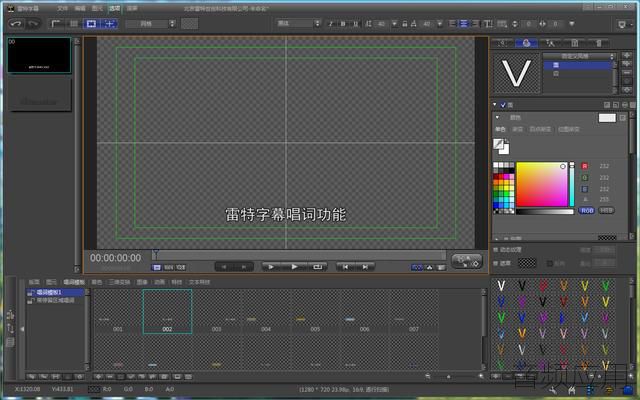Viewport: 640px width, 400px height.
Task: Select template thumbnail 001
Action: pos(118,312)
